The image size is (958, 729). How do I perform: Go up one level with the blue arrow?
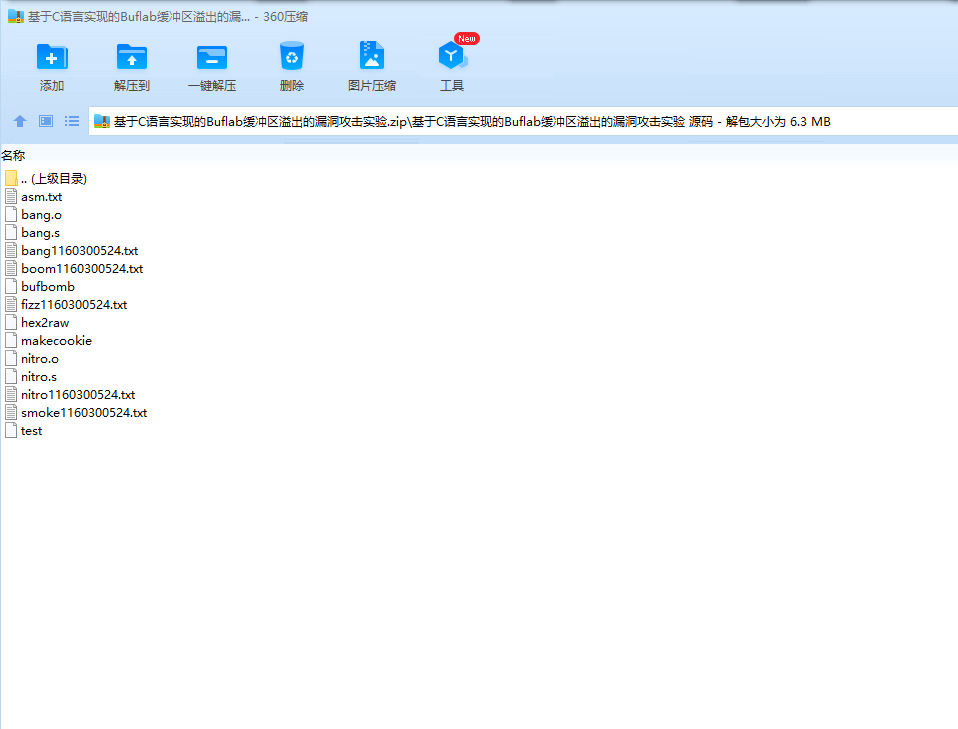pyautogui.click(x=20, y=121)
